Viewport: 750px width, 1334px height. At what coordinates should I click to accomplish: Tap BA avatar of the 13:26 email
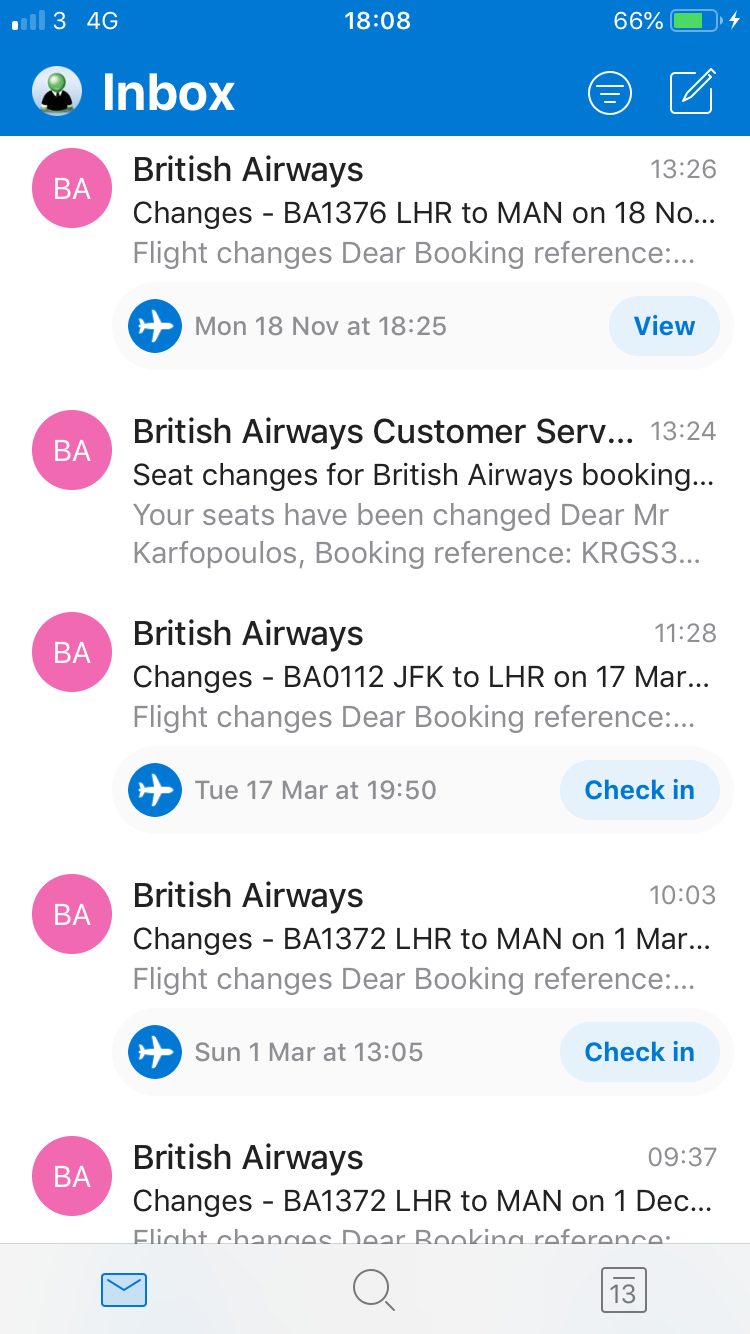[x=72, y=188]
